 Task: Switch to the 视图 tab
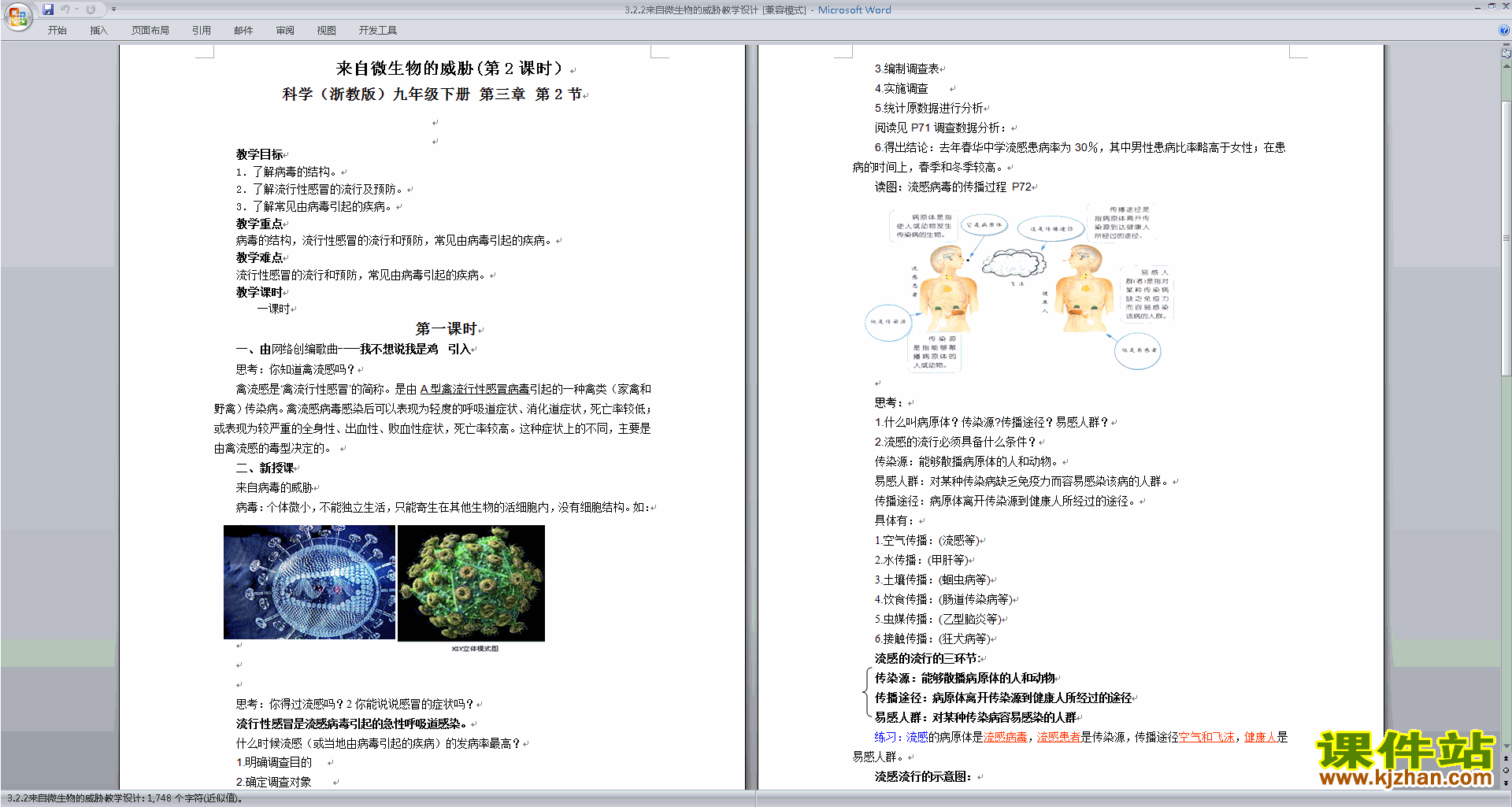[326, 31]
